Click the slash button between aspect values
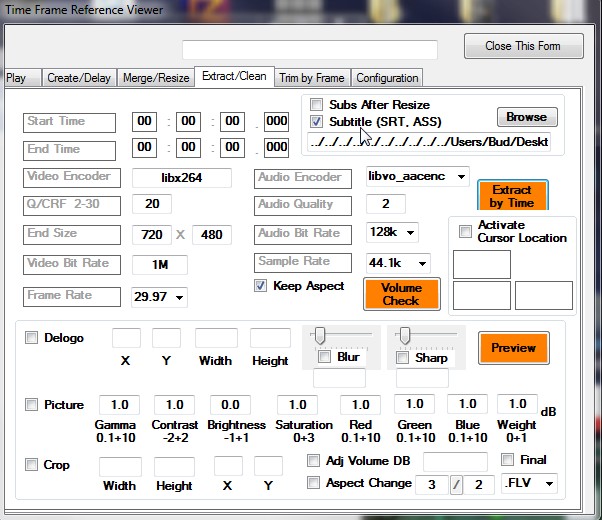 tap(456, 485)
